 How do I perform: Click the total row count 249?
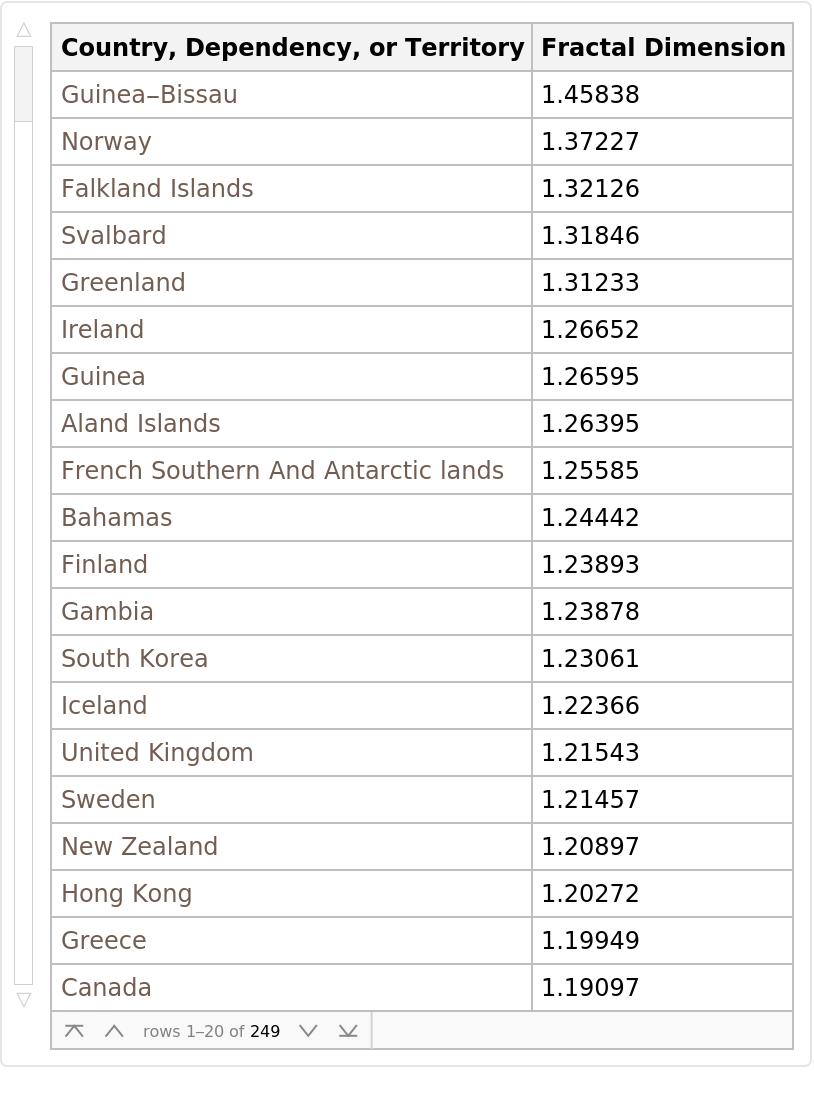coord(265,1031)
